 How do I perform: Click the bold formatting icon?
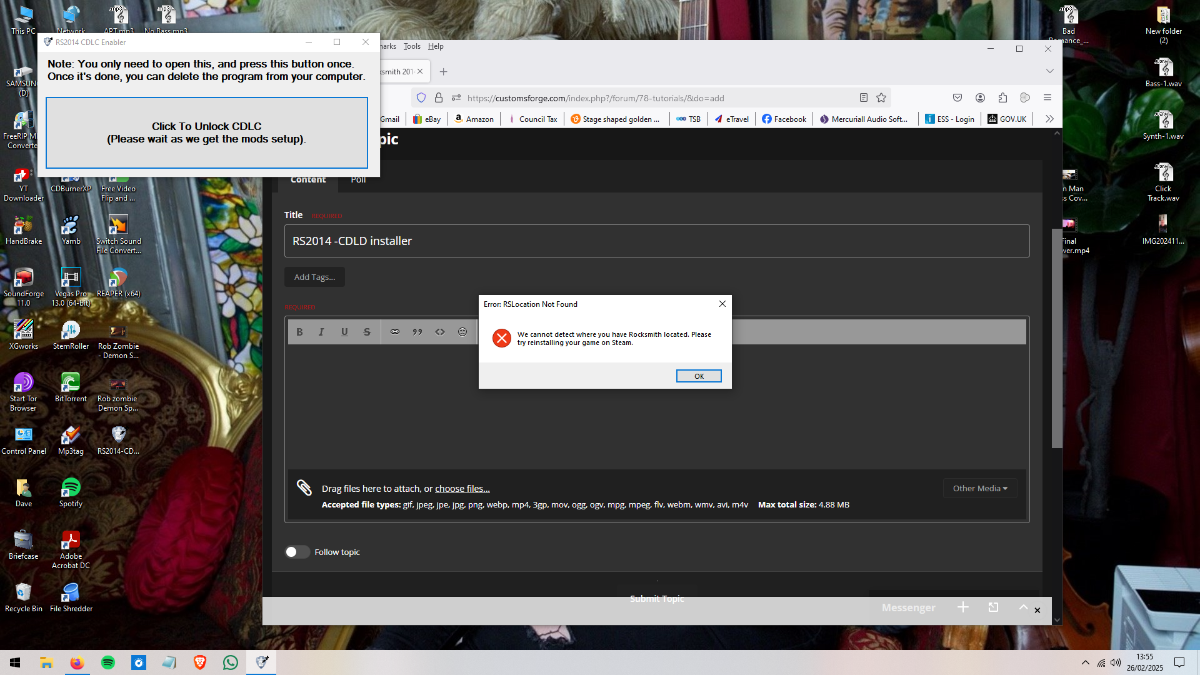point(299,332)
